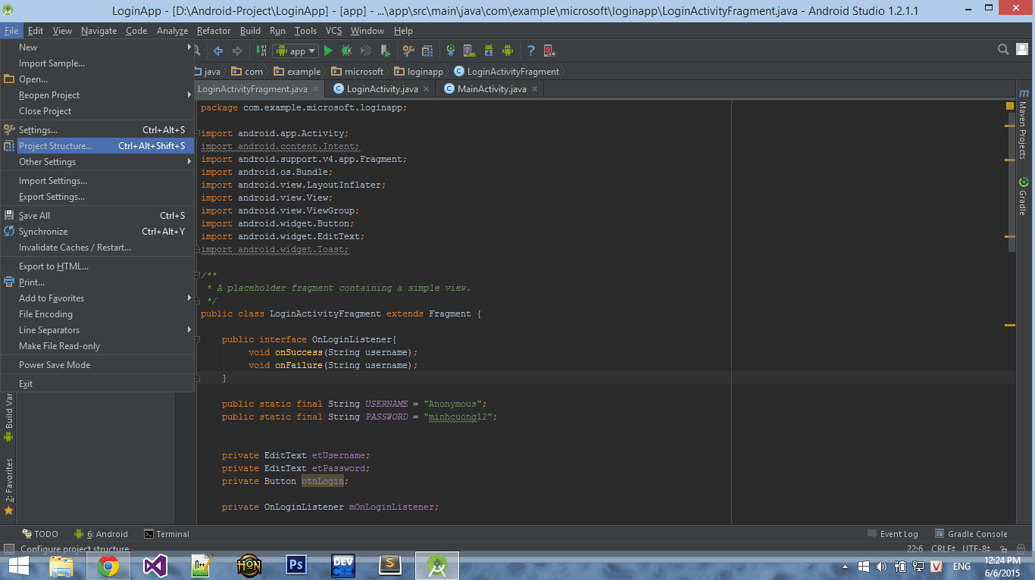Open Settings via the wrench toolbar icon
1035x580 pixels.
click(x=409, y=51)
